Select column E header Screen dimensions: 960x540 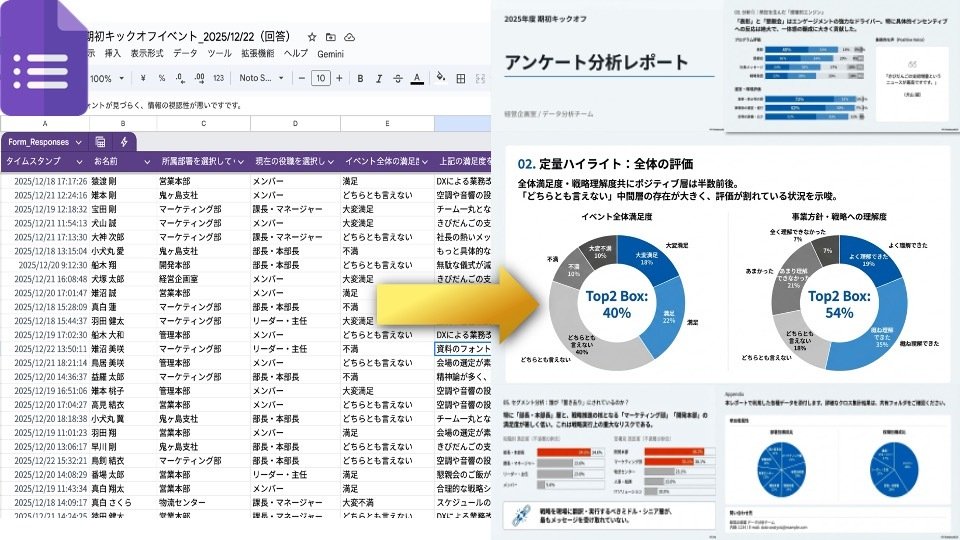[x=387, y=123]
